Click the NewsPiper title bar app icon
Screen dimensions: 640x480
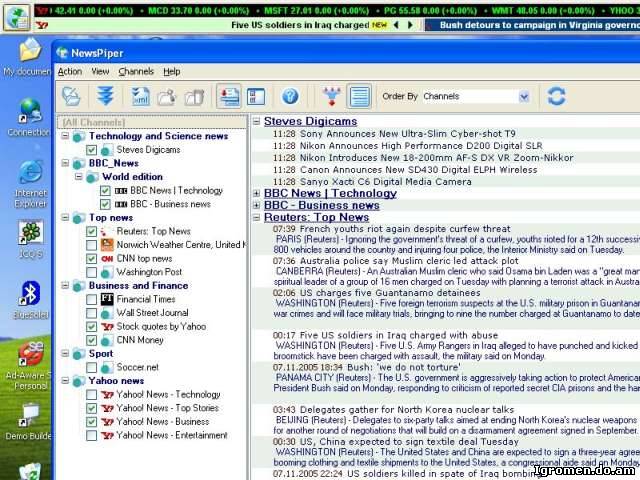62,53
